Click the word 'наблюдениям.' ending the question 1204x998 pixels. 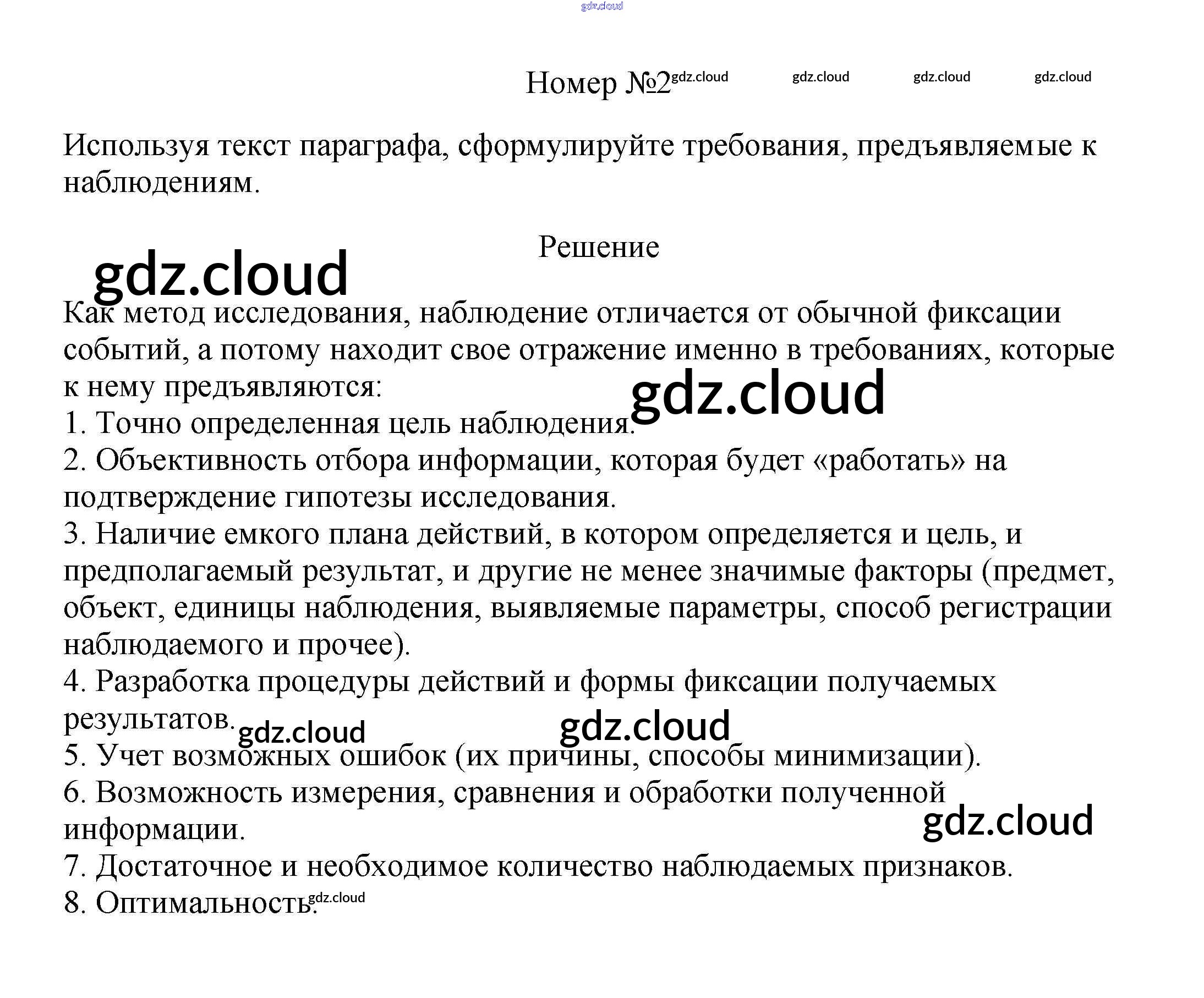tap(161, 183)
